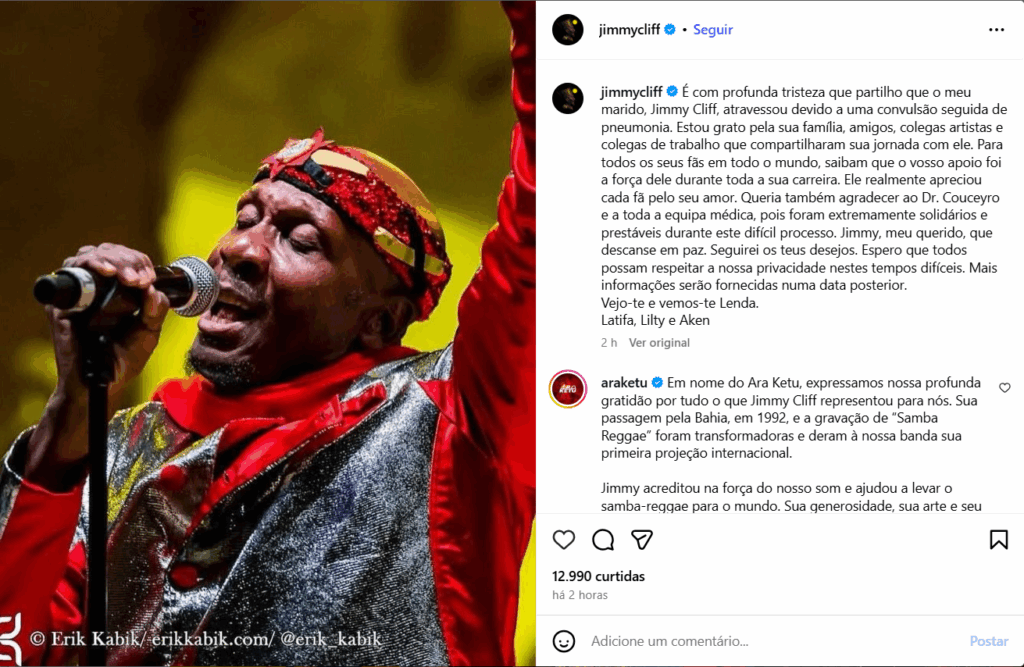Open comments via speech bubble icon
The height and width of the screenshot is (667, 1024).
603,540
